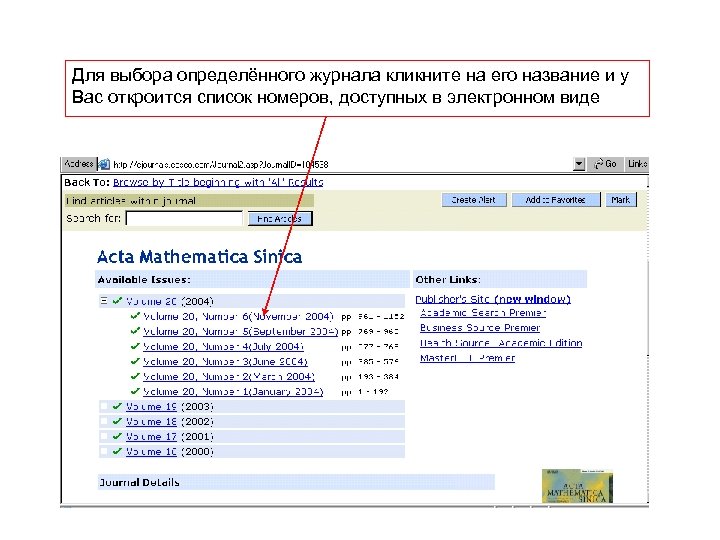The height and width of the screenshot is (540, 720).
Task: Click checkmark icon beside Number 3 issue
Action: click(x=135, y=361)
